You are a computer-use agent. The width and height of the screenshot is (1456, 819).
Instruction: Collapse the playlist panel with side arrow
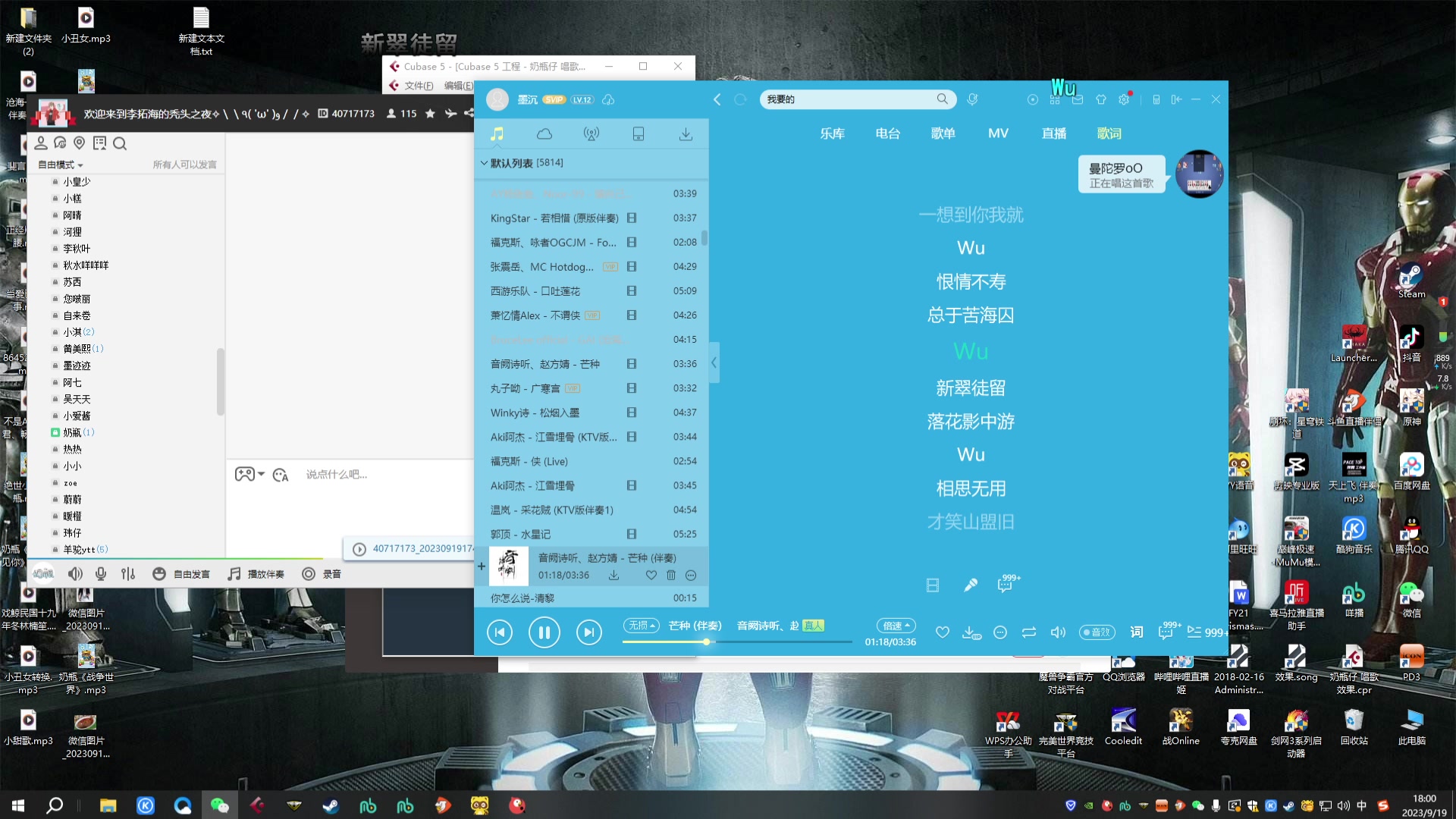(x=714, y=362)
